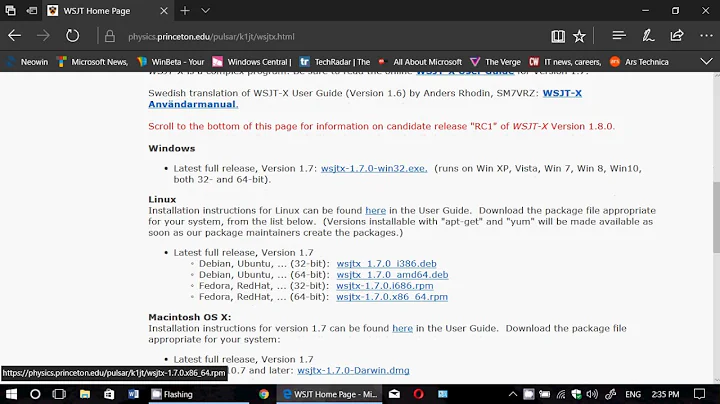Open Microsoft News favorite bookmark
Screen dimensions: 720x404
pyautogui.click(x=93, y=62)
